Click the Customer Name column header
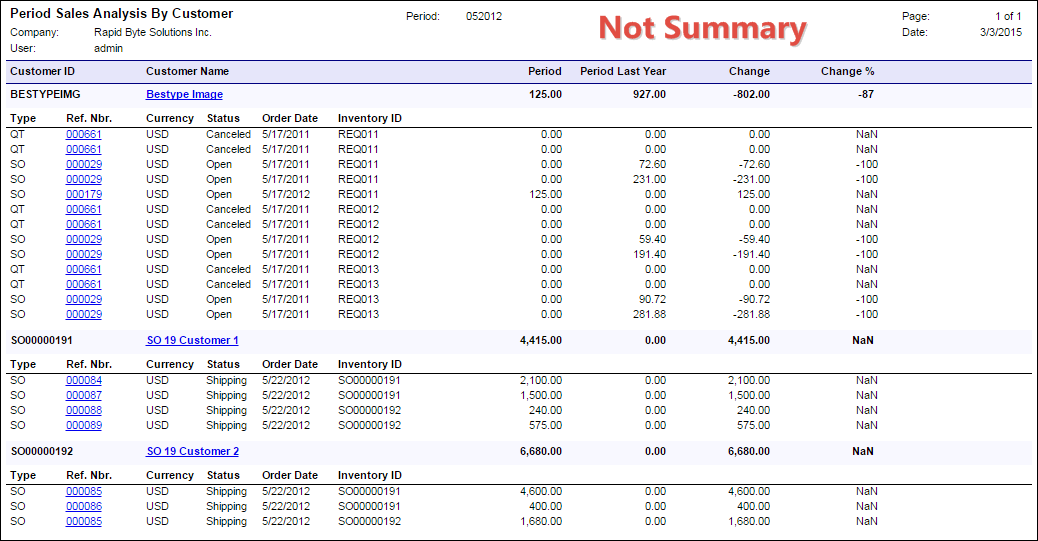1038x541 pixels. [187, 72]
